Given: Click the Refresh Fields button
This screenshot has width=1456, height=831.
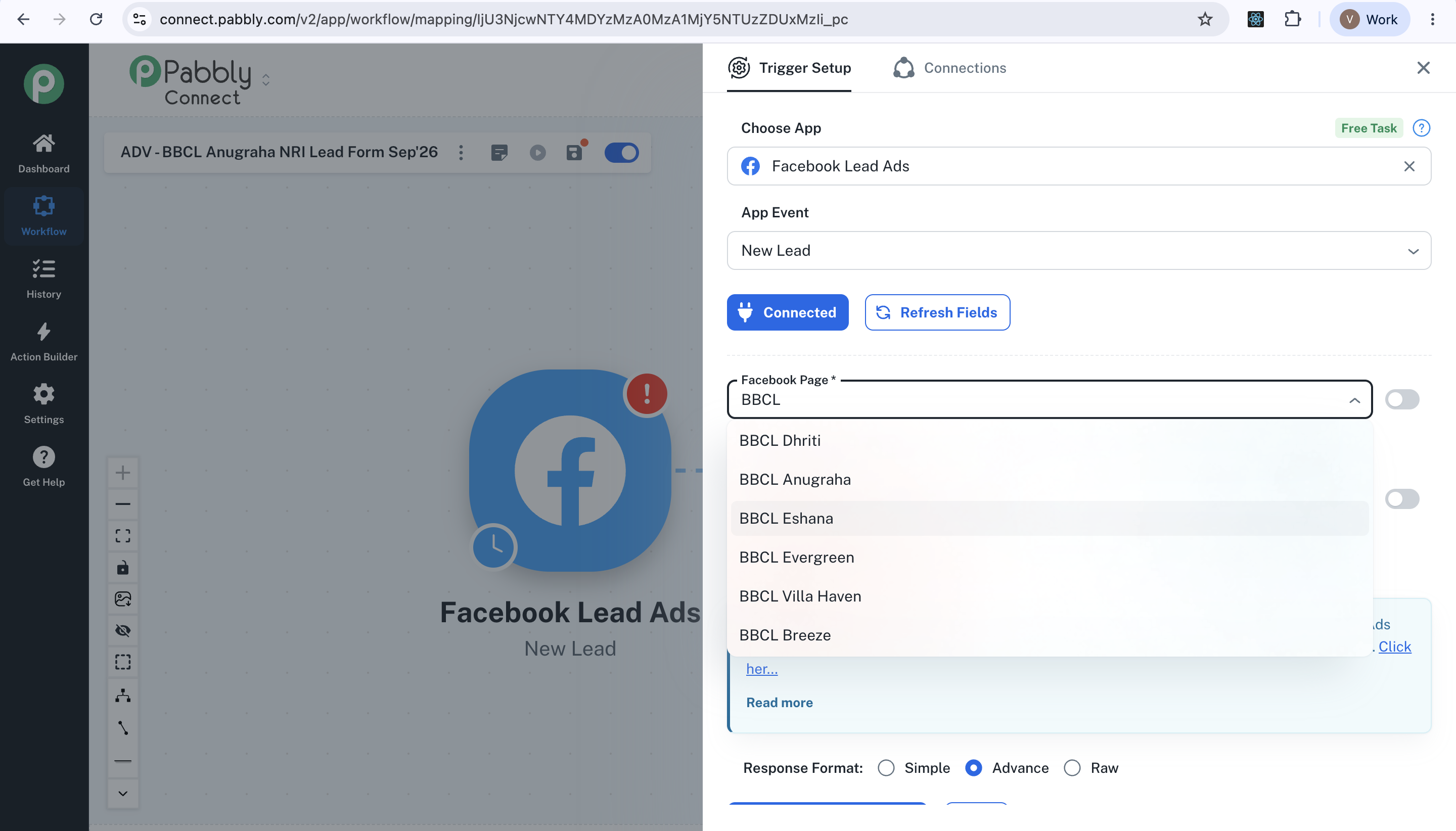Looking at the screenshot, I should (937, 312).
